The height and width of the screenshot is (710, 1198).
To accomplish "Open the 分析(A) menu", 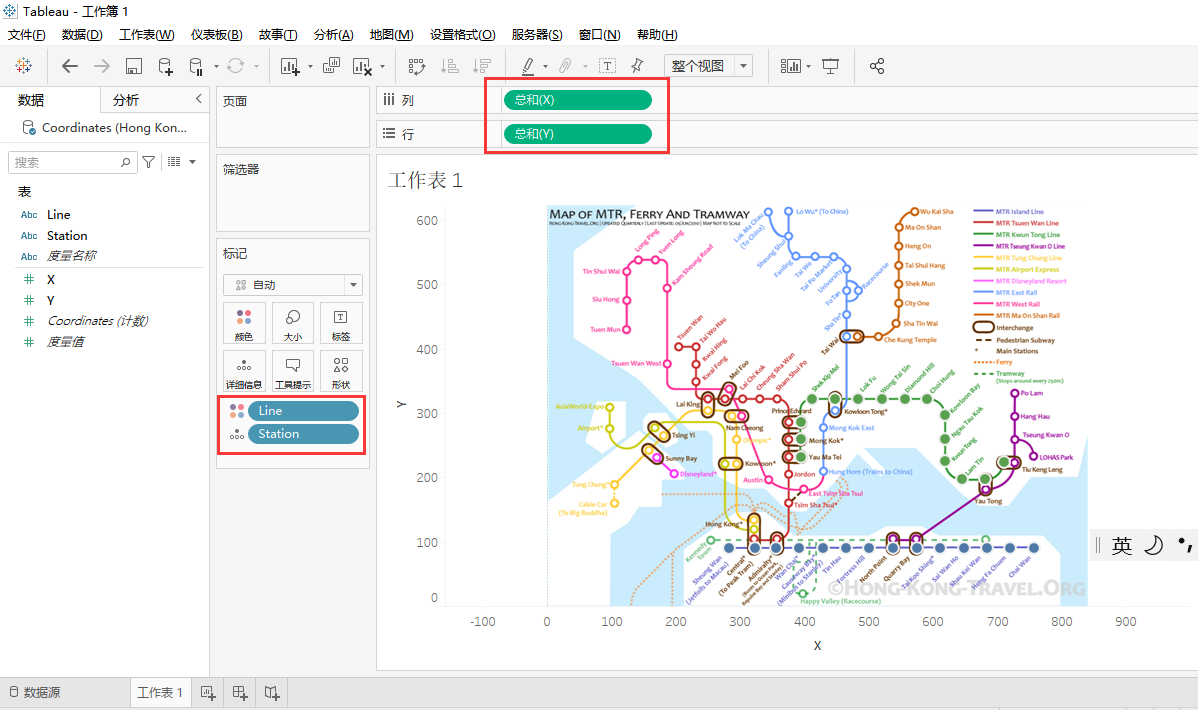I will pyautogui.click(x=333, y=34).
